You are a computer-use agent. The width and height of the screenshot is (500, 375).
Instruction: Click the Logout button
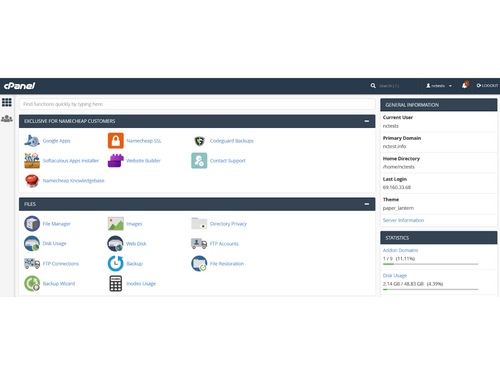click(487, 86)
